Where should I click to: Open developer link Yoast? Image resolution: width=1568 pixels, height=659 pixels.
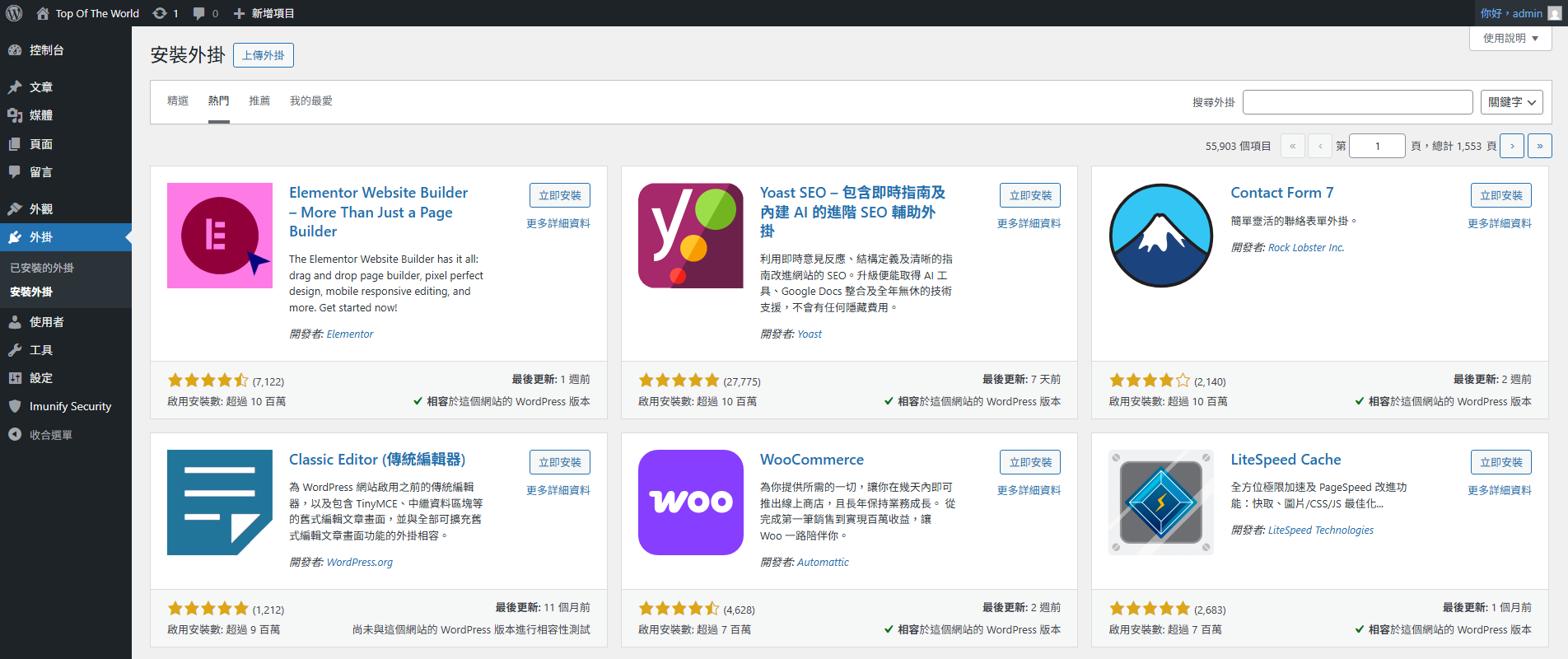pos(810,334)
